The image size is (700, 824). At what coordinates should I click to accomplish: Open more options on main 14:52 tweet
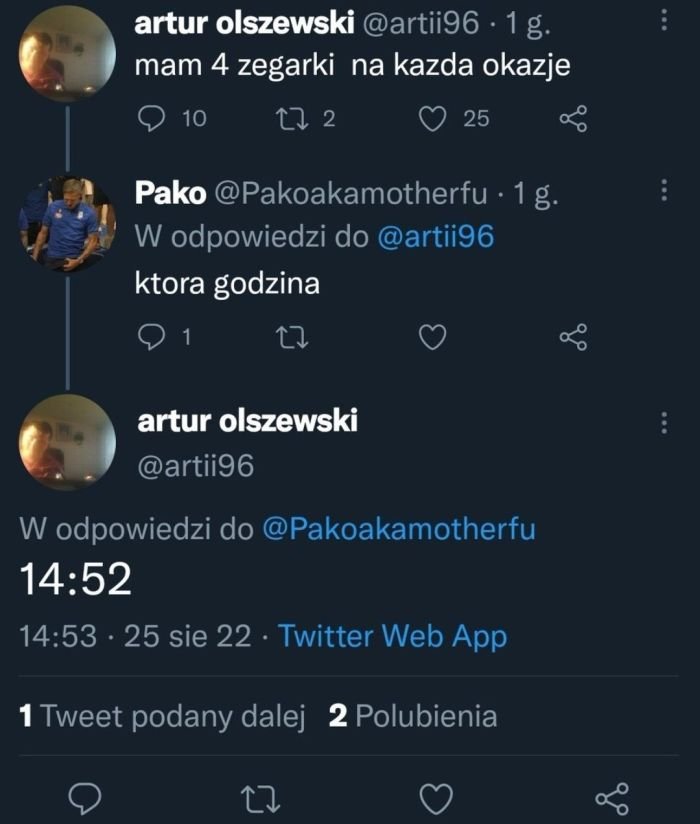pyautogui.click(x=665, y=422)
